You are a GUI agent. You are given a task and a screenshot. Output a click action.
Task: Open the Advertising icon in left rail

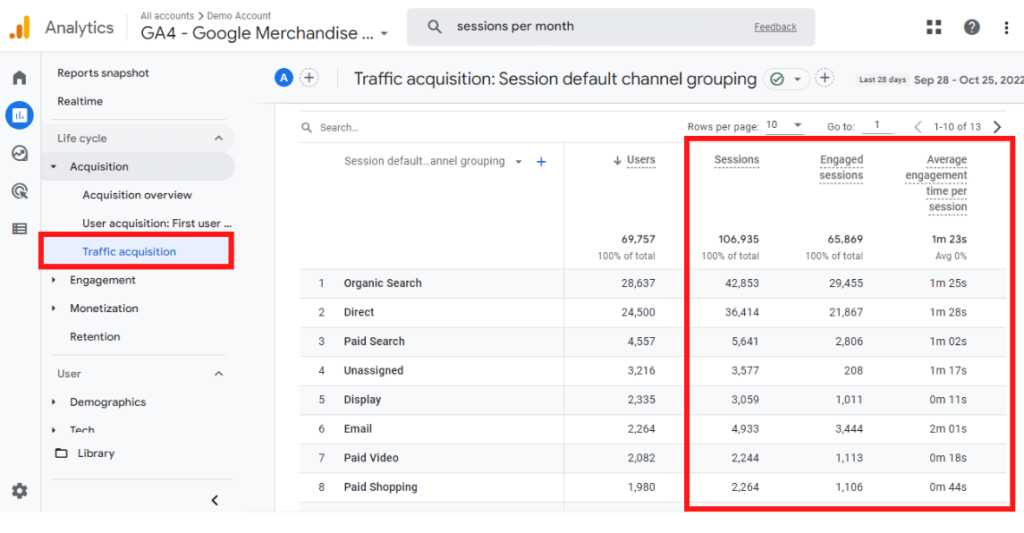[x=19, y=191]
